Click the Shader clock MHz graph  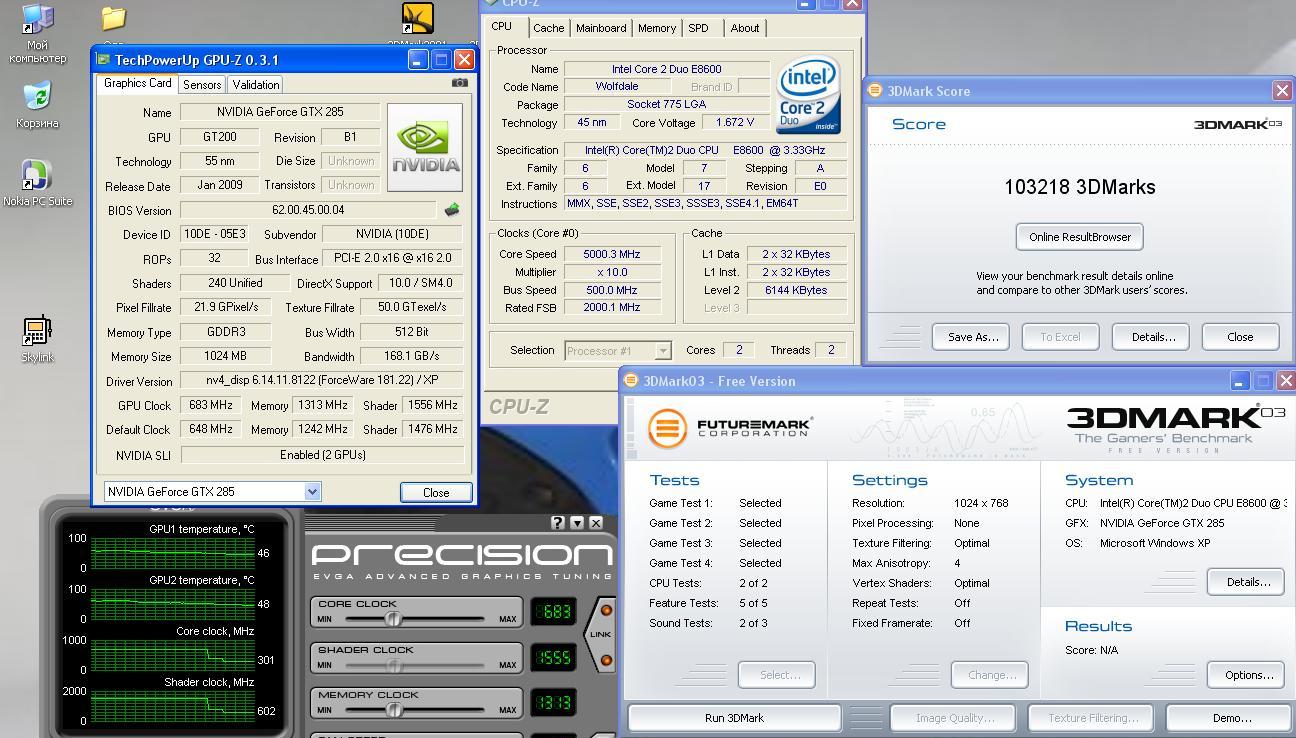173,706
